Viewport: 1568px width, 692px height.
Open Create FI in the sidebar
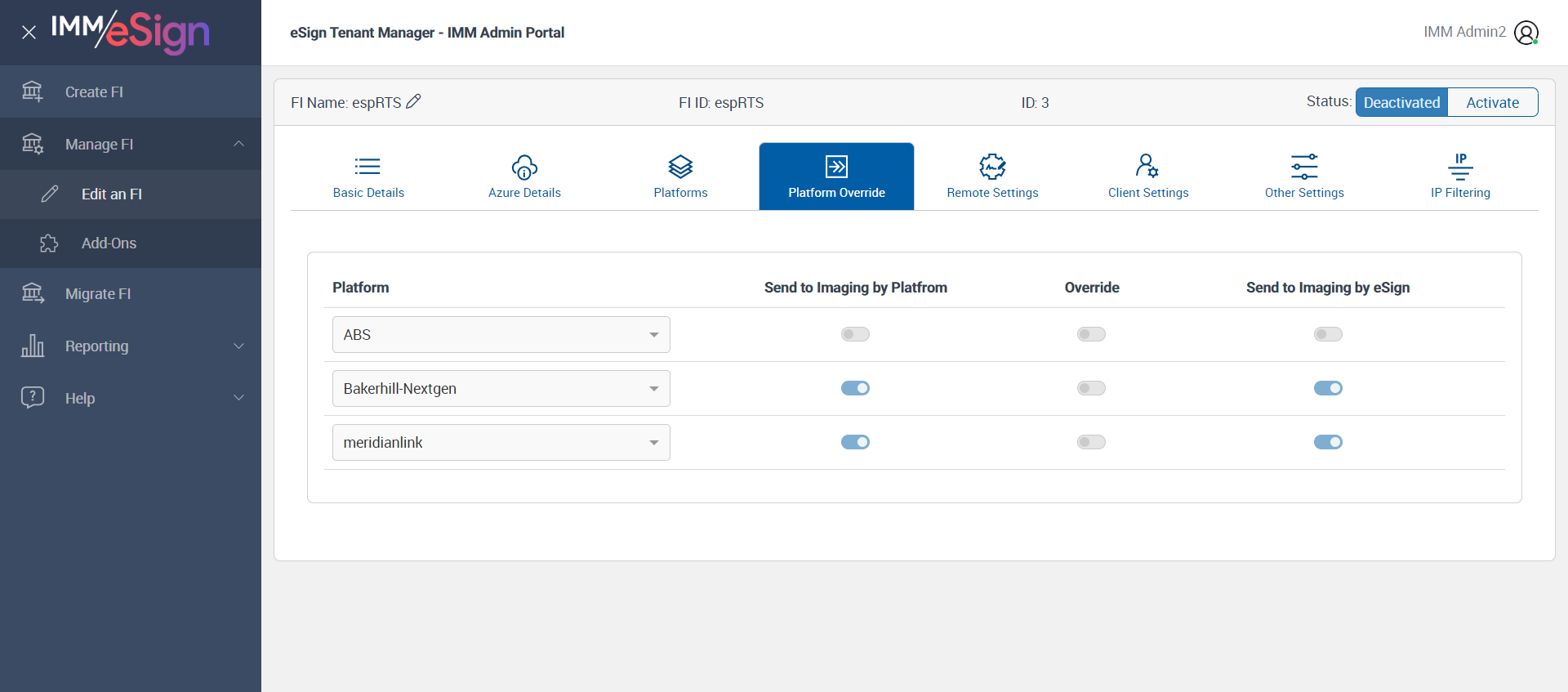[94, 92]
